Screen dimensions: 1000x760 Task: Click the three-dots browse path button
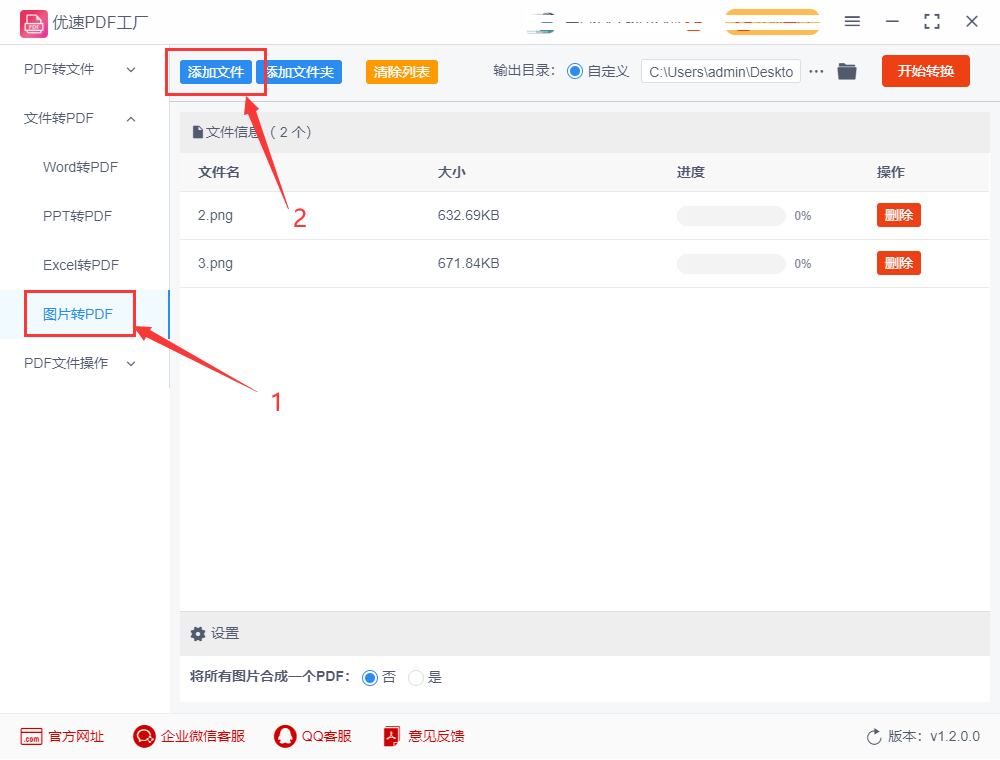[816, 71]
